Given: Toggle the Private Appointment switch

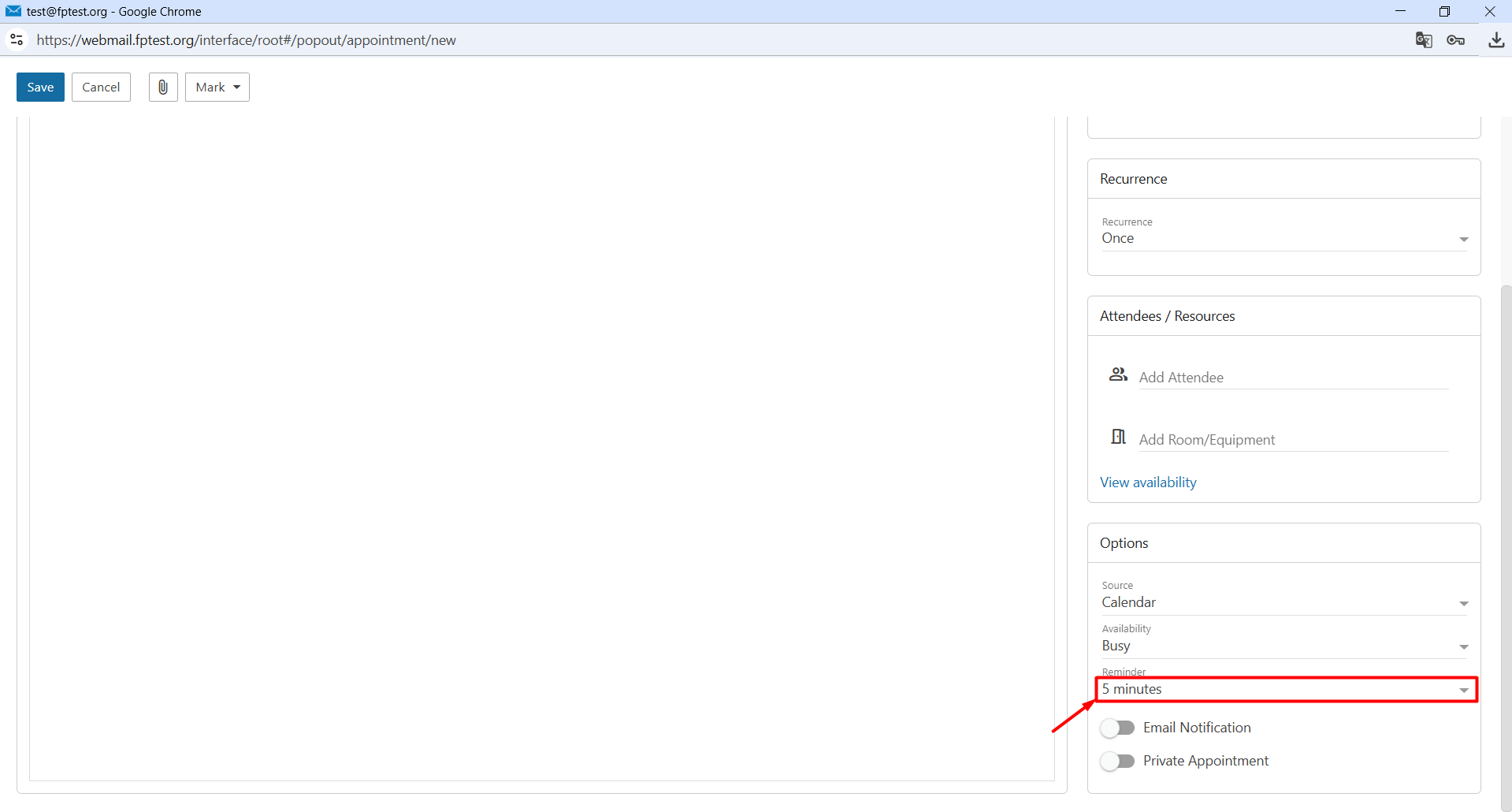Looking at the screenshot, I should point(1117,761).
